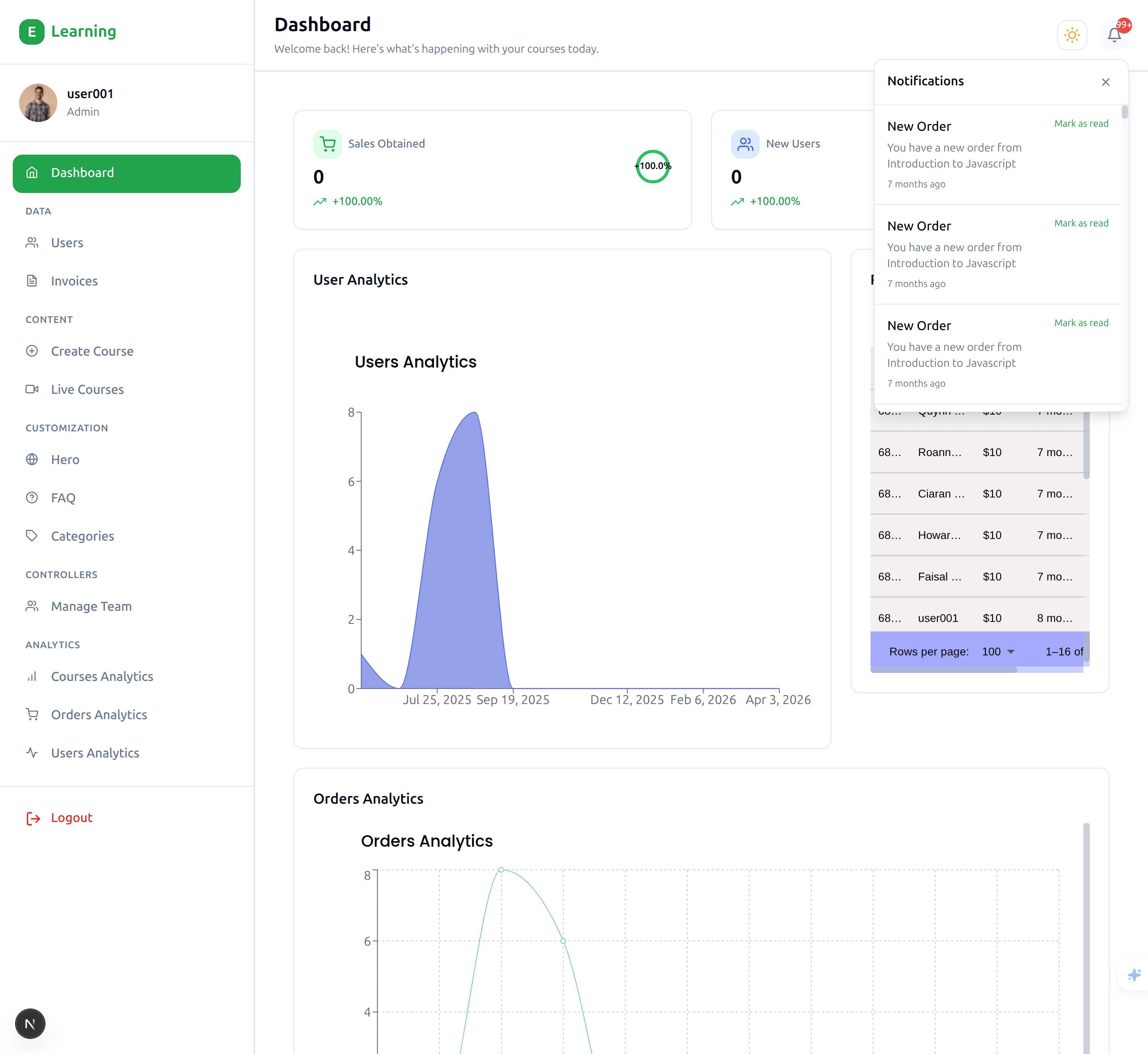The image size is (1148, 1054).
Task: Click the notification bell icon
Action: (x=1114, y=35)
